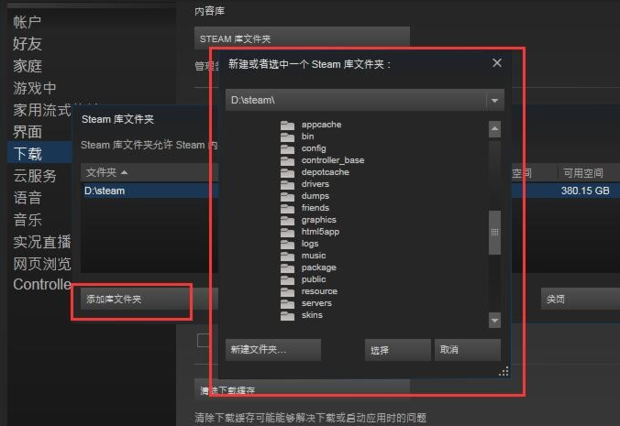Viewport: 620px width, 426px height.
Task: Click the 选择 button
Action: click(398, 350)
